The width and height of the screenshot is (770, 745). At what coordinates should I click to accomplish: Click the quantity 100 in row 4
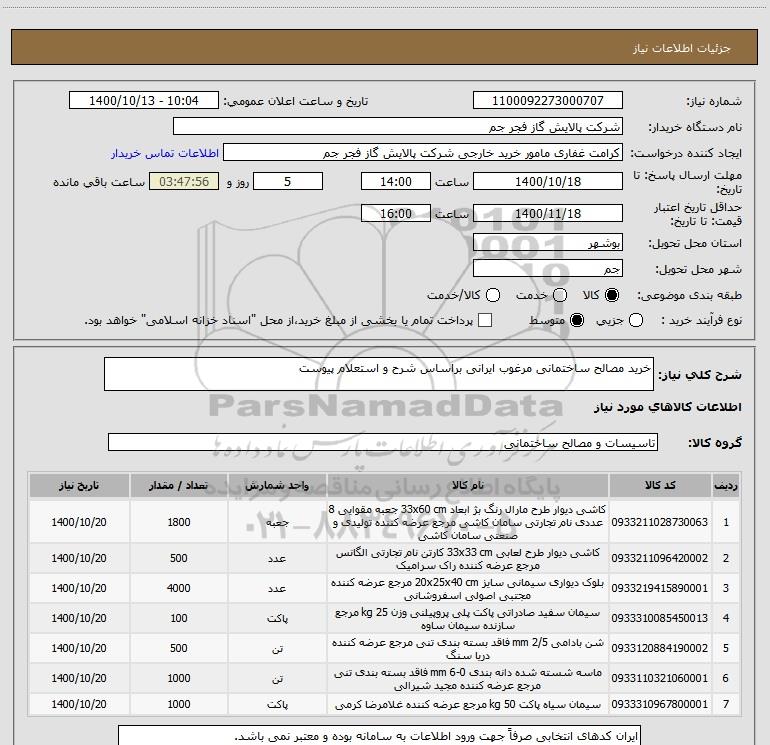179,618
